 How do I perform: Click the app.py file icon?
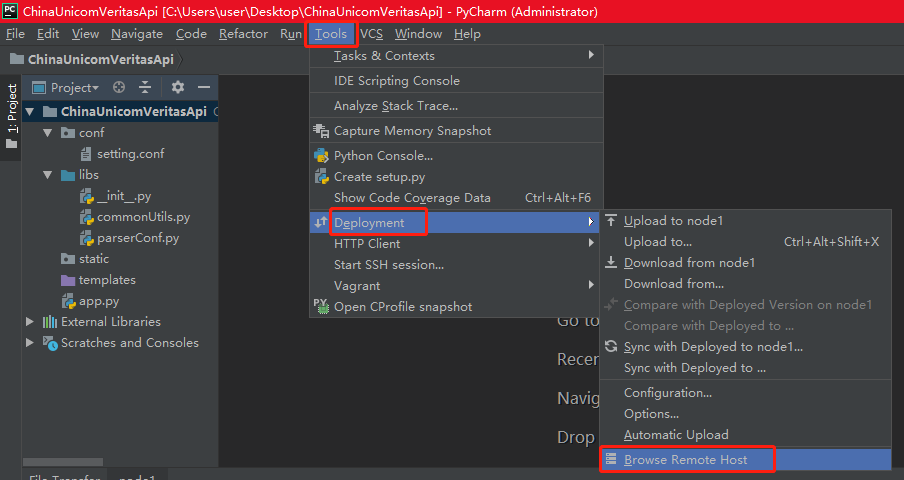tap(69, 301)
